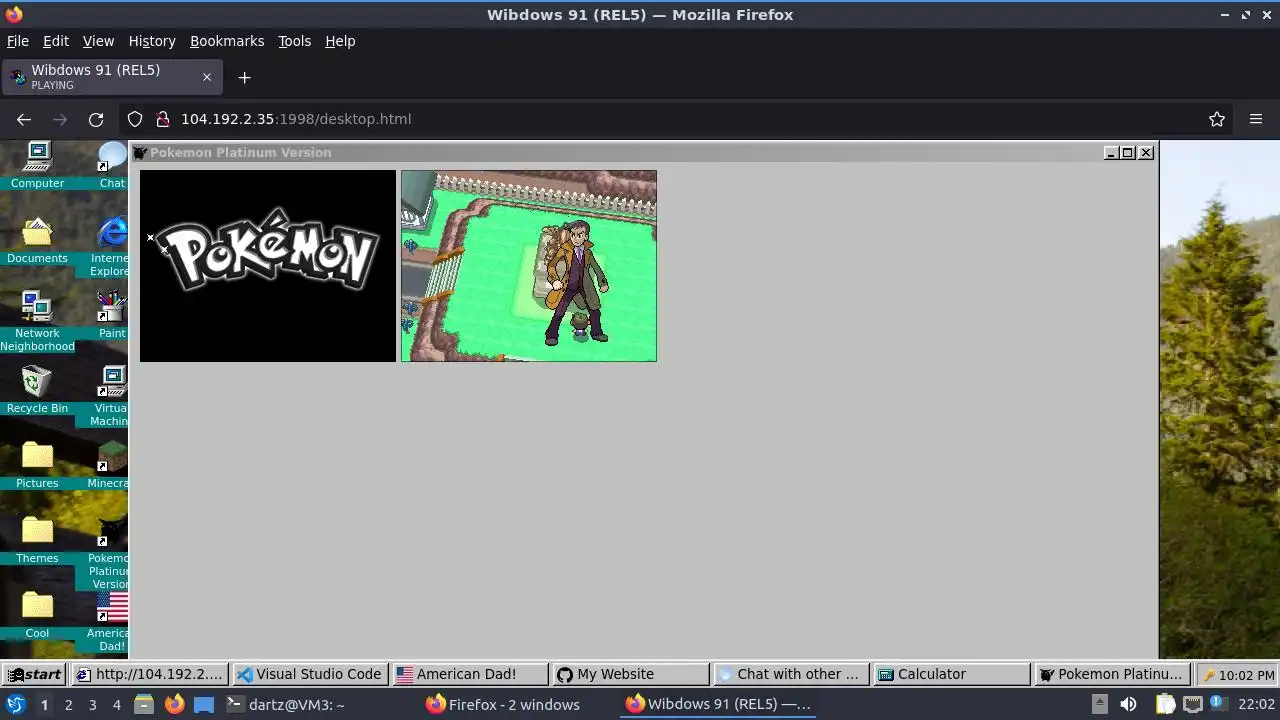Maximize the Pokemon Platinum Version window
This screenshot has width=1280, height=720.
pos(1128,153)
